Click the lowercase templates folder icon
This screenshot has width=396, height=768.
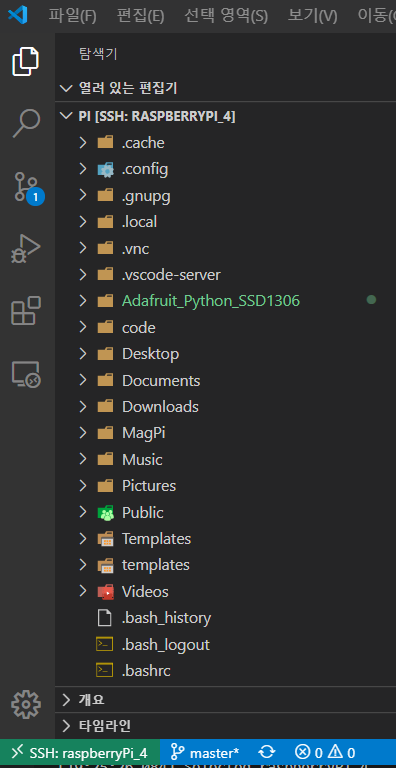pos(105,565)
